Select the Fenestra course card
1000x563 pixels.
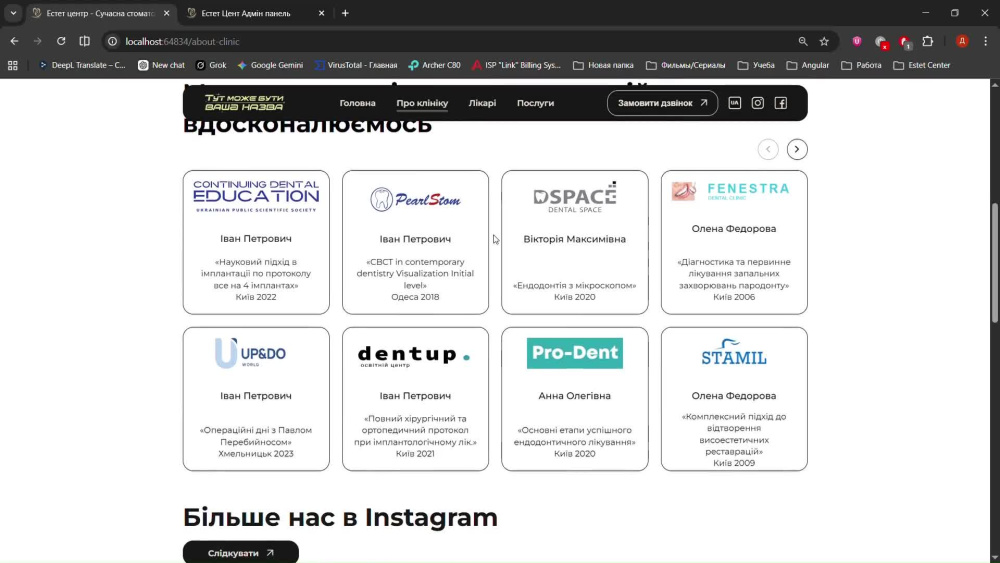734,242
